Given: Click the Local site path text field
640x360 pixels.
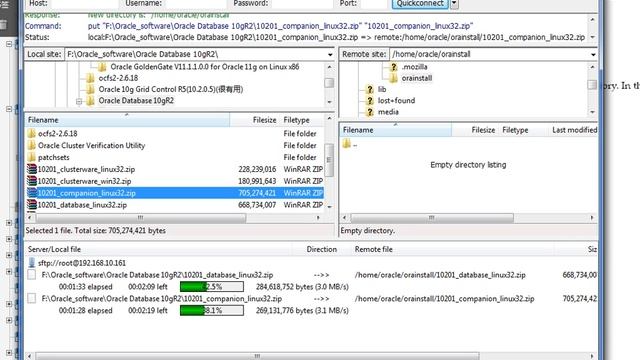Looking at the screenshot, I should pyautogui.click(x=195, y=54).
